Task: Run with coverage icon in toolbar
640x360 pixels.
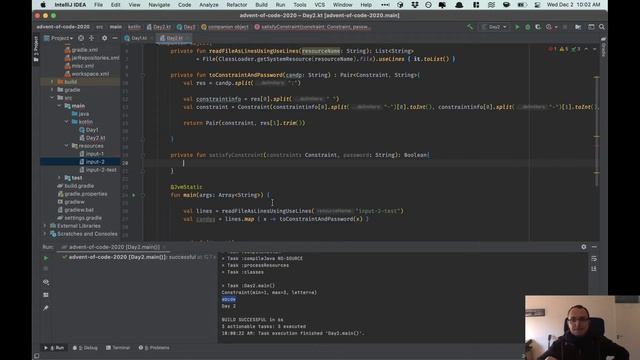Action: coord(538,27)
